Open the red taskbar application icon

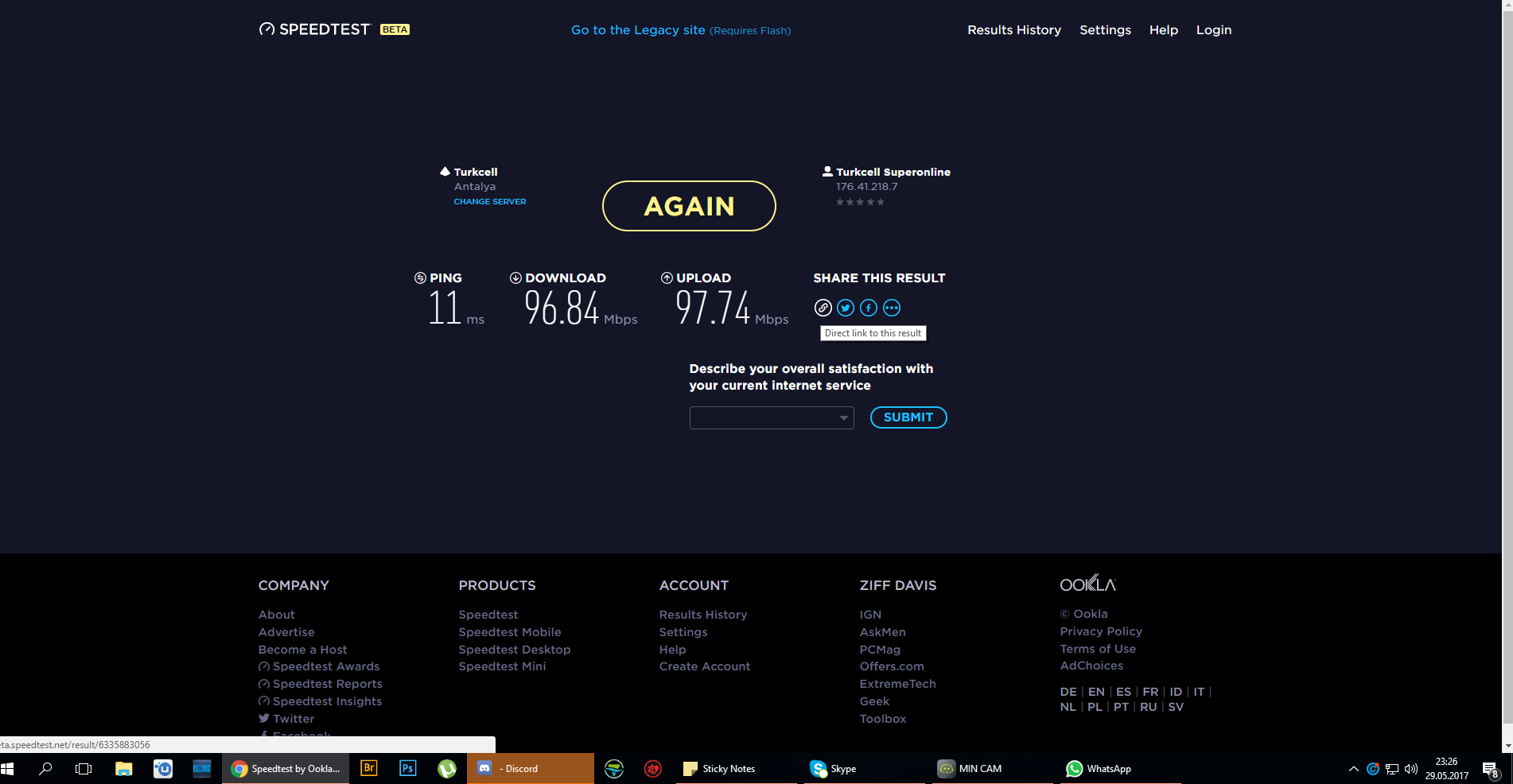pyautogui.click(x=653, y=769)
